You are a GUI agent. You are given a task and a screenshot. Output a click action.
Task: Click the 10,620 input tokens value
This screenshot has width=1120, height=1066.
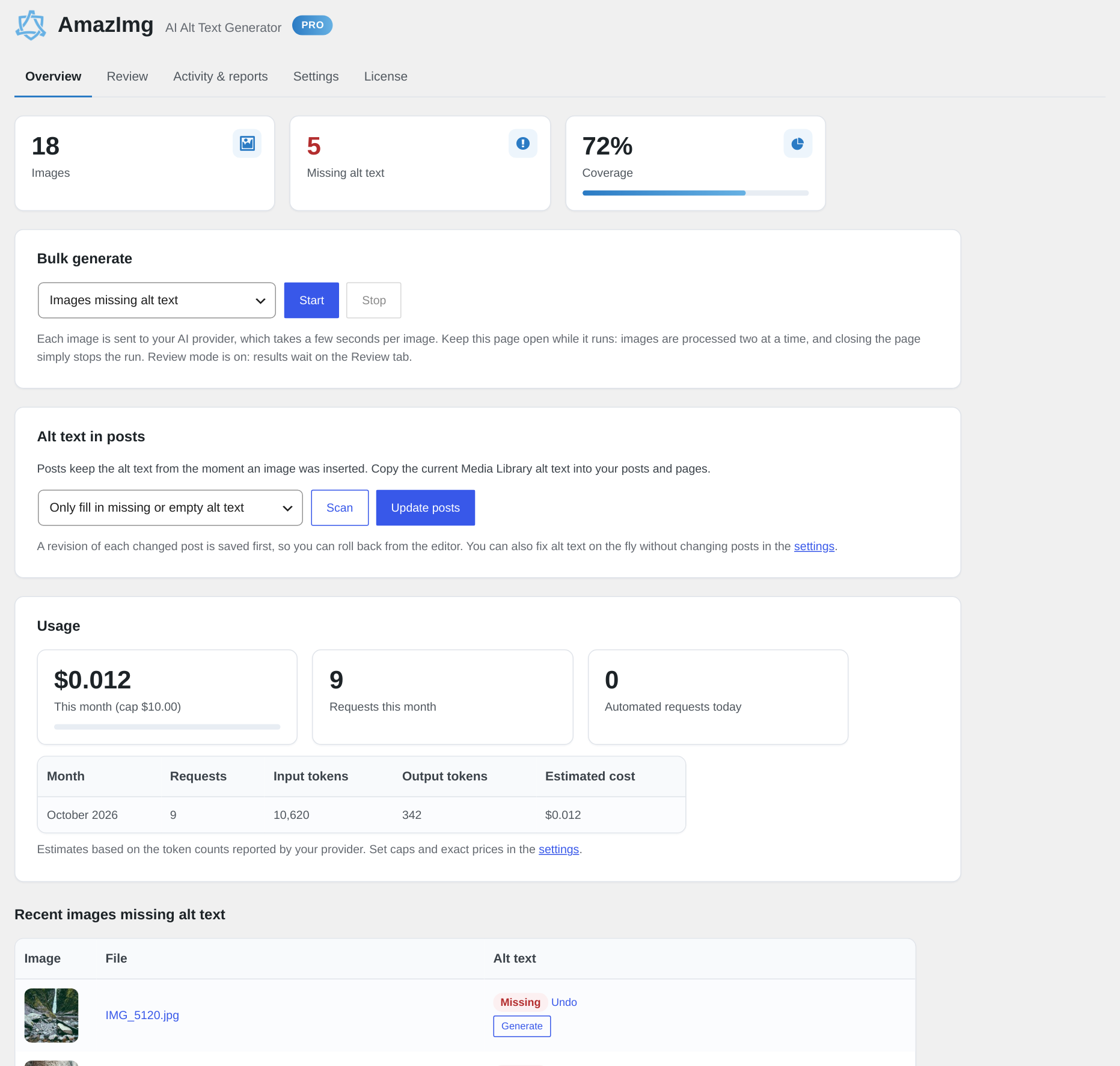(291, 815)
